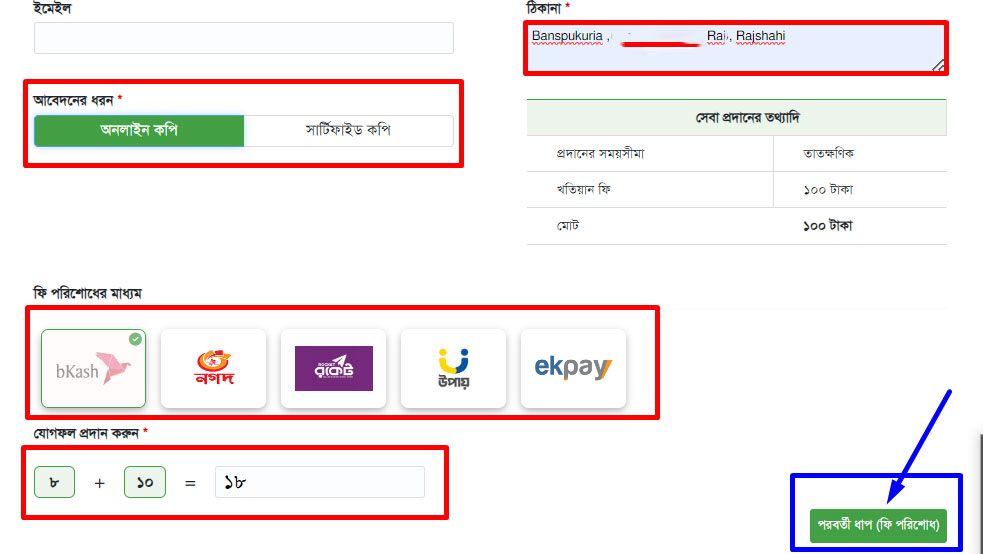Pick the Upay payment option
983x554 pixels.
[x=453, y=368]
